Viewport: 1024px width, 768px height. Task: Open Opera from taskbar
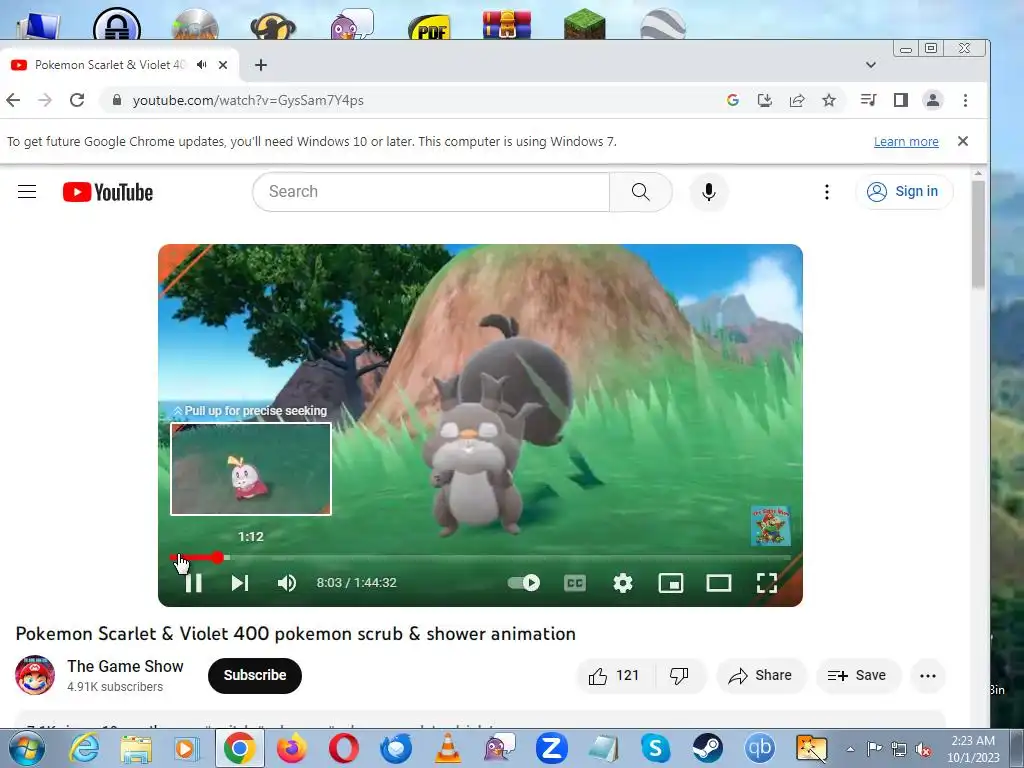344,748
